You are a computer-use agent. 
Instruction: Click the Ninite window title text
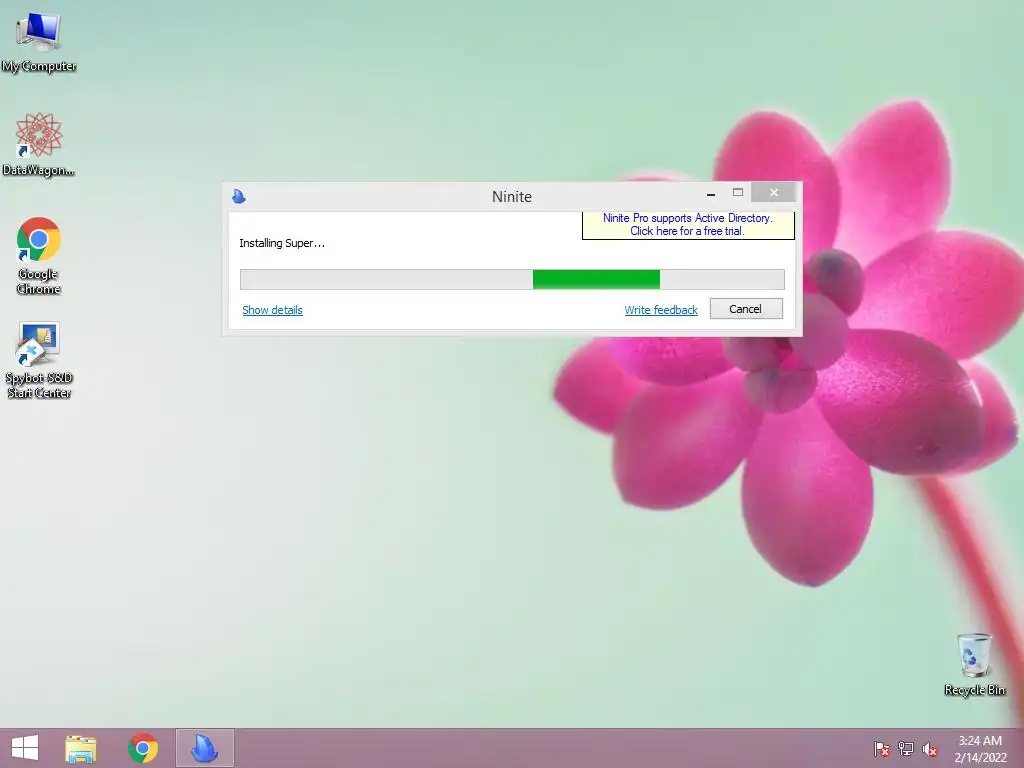tap(512, 197)
